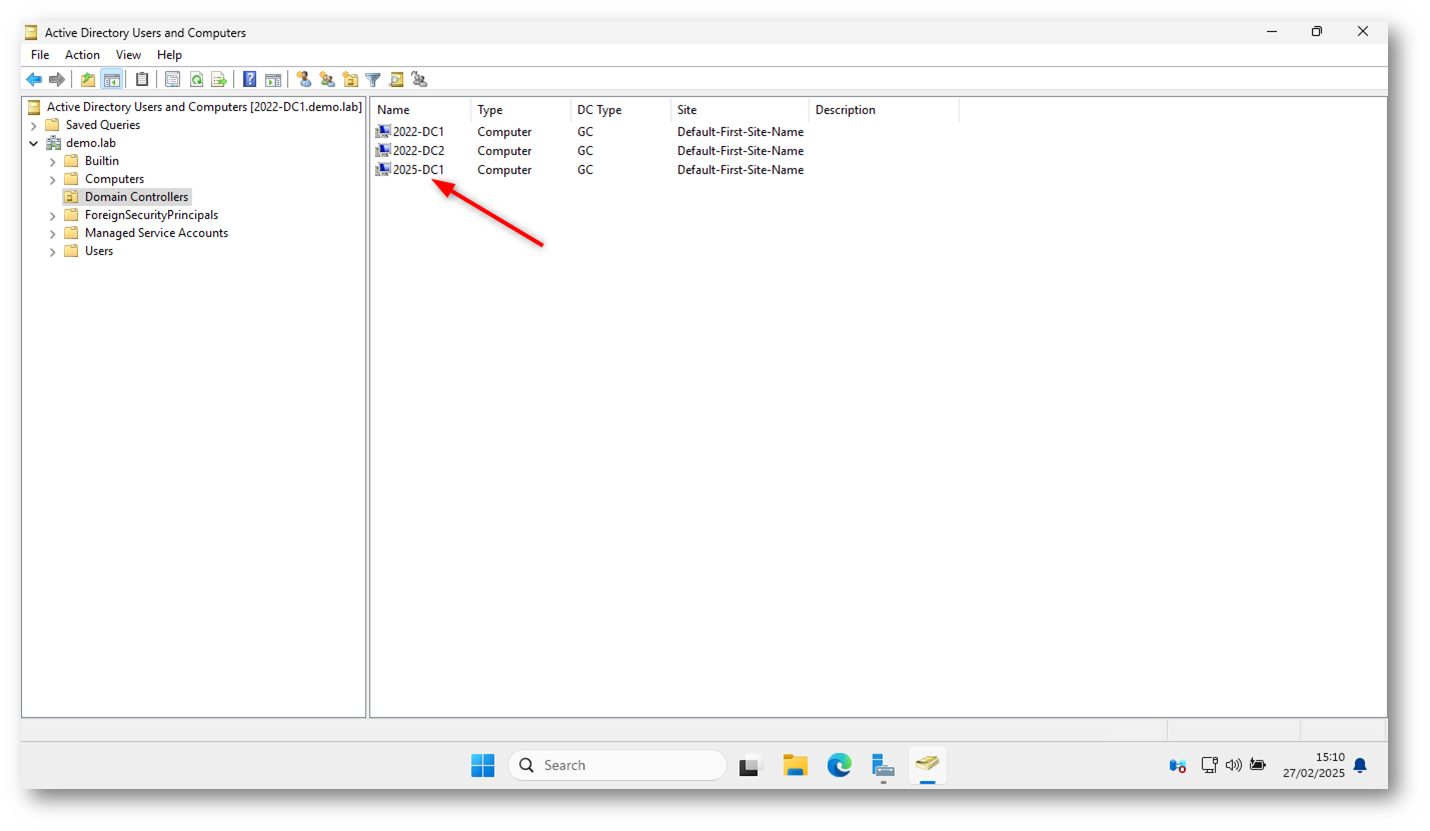1430x831 pixels.
Task: Click the volume speaker icon in the system tray
Action: 1233,765
